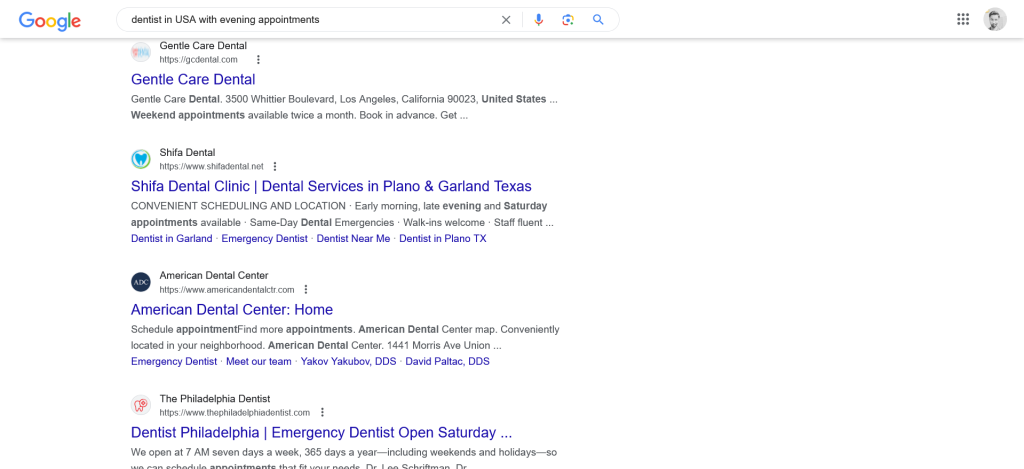Click the CONVENIENT SCHEDULING AND LOCATION snippet
The height and width of the screenshot is (469, 1024).
point(342,214)
